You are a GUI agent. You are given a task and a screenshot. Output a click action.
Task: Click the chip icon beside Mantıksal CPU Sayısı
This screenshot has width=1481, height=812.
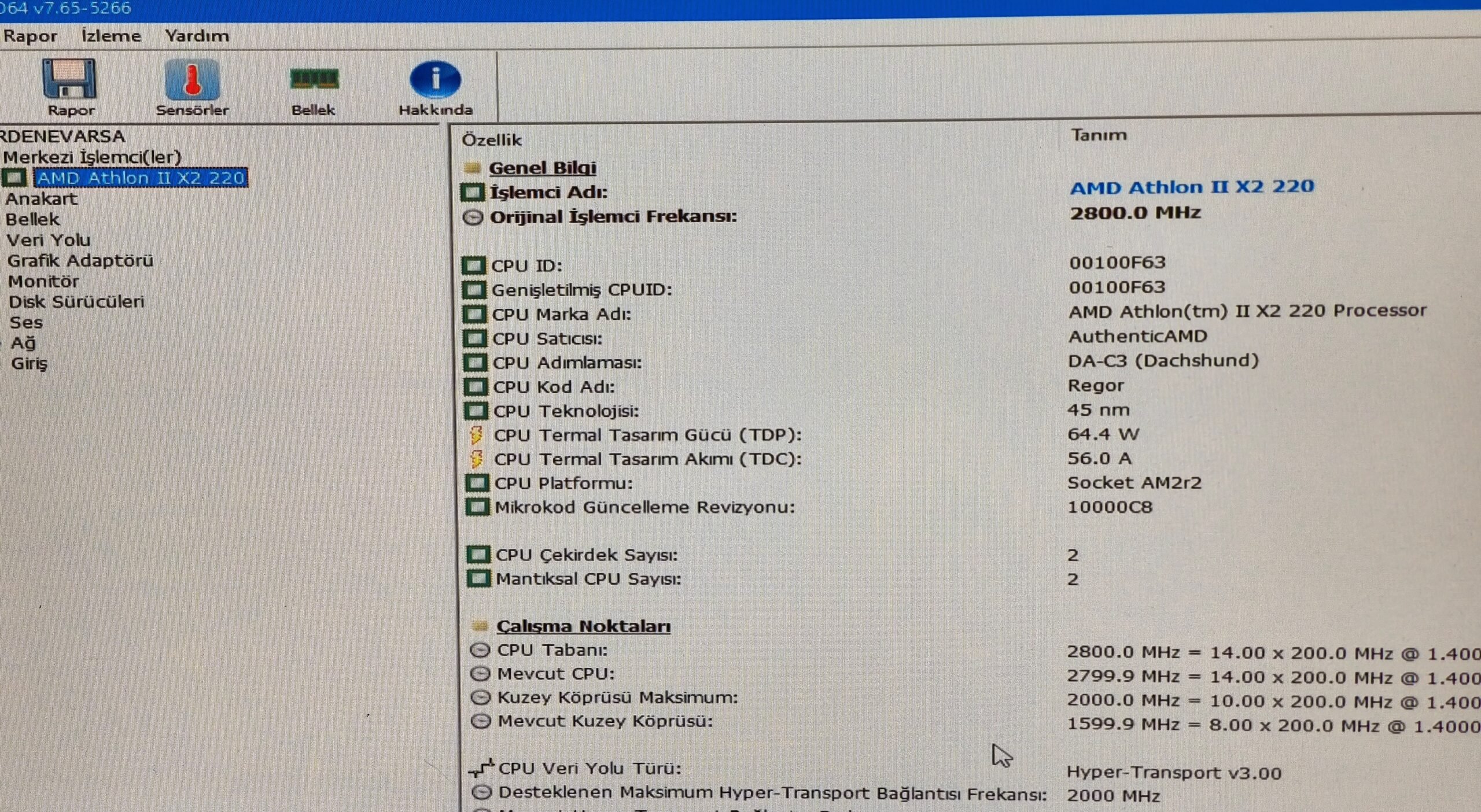click(478, 579)
